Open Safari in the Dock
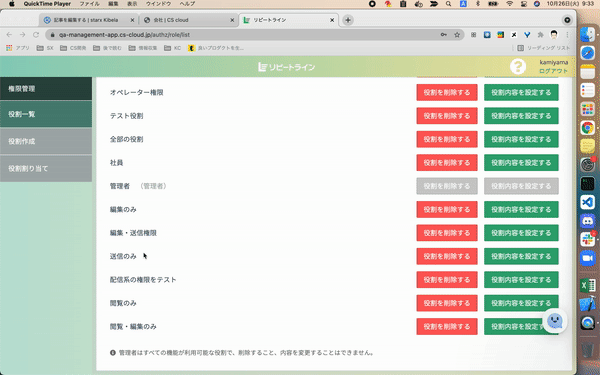The height and width of the screenshot is (375, 600). click(587, 53)
